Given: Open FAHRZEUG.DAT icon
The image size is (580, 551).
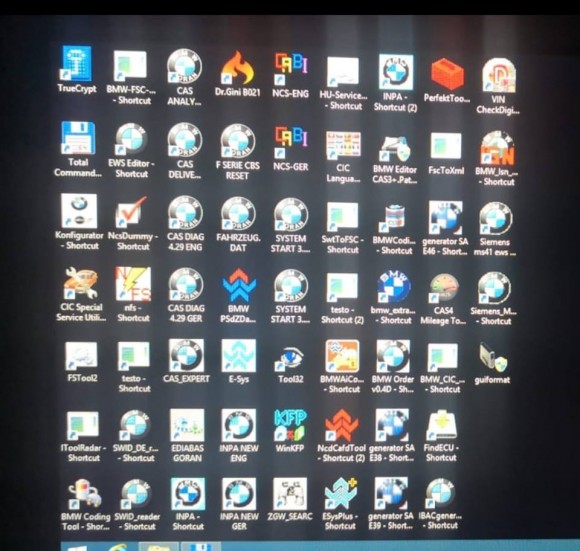Looking at the screenshot, I should tap(238, 214).
